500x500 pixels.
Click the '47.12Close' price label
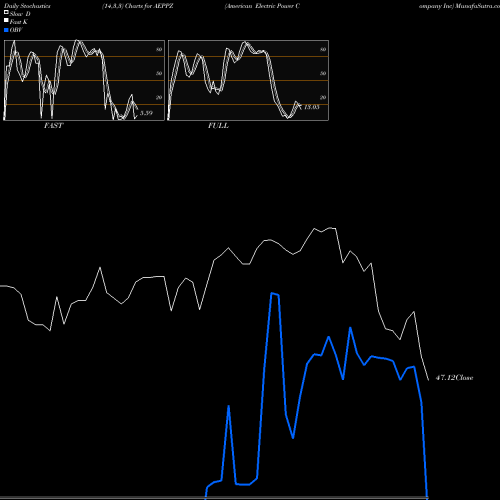[x=454, y=378]
